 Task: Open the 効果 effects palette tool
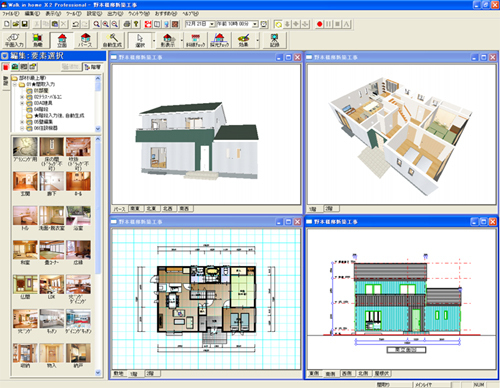243,40
